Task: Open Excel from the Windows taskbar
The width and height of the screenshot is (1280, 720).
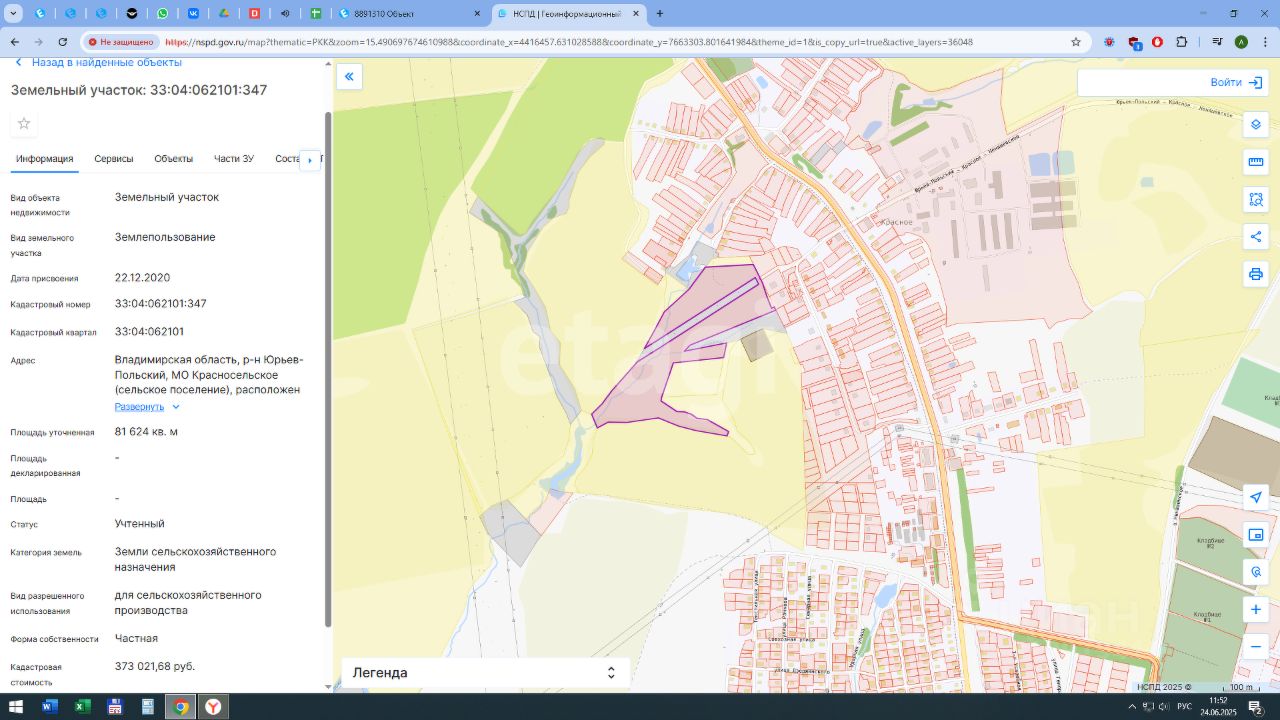Action: coord(82,707)
